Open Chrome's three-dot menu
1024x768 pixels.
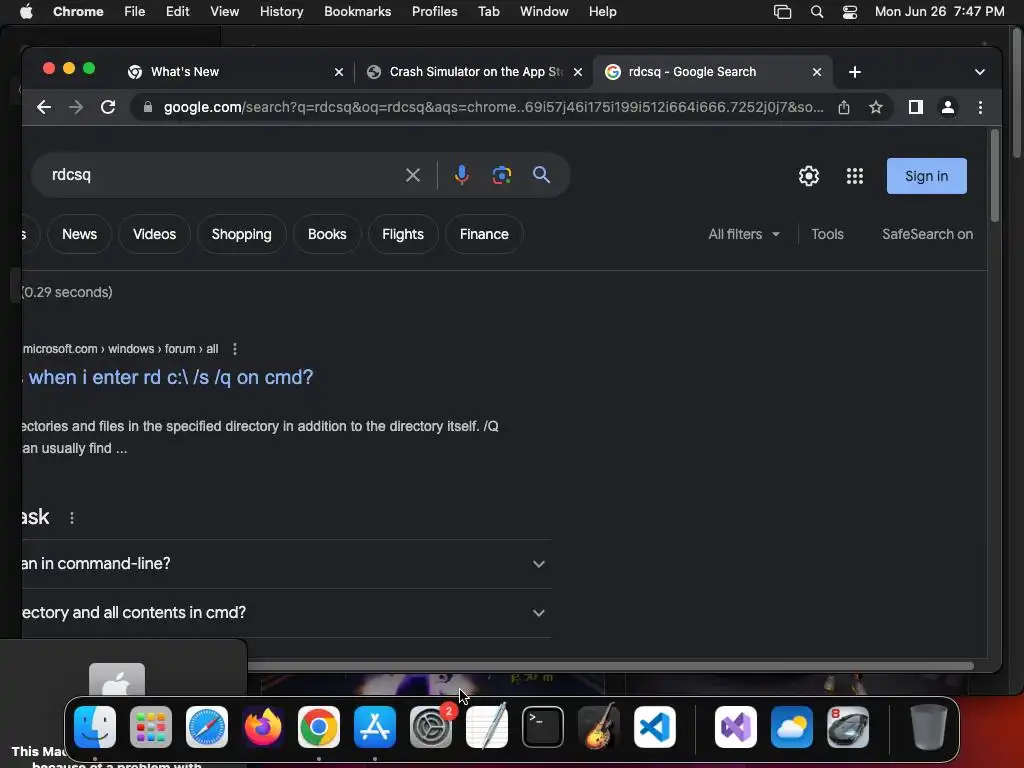coord(980,107)
